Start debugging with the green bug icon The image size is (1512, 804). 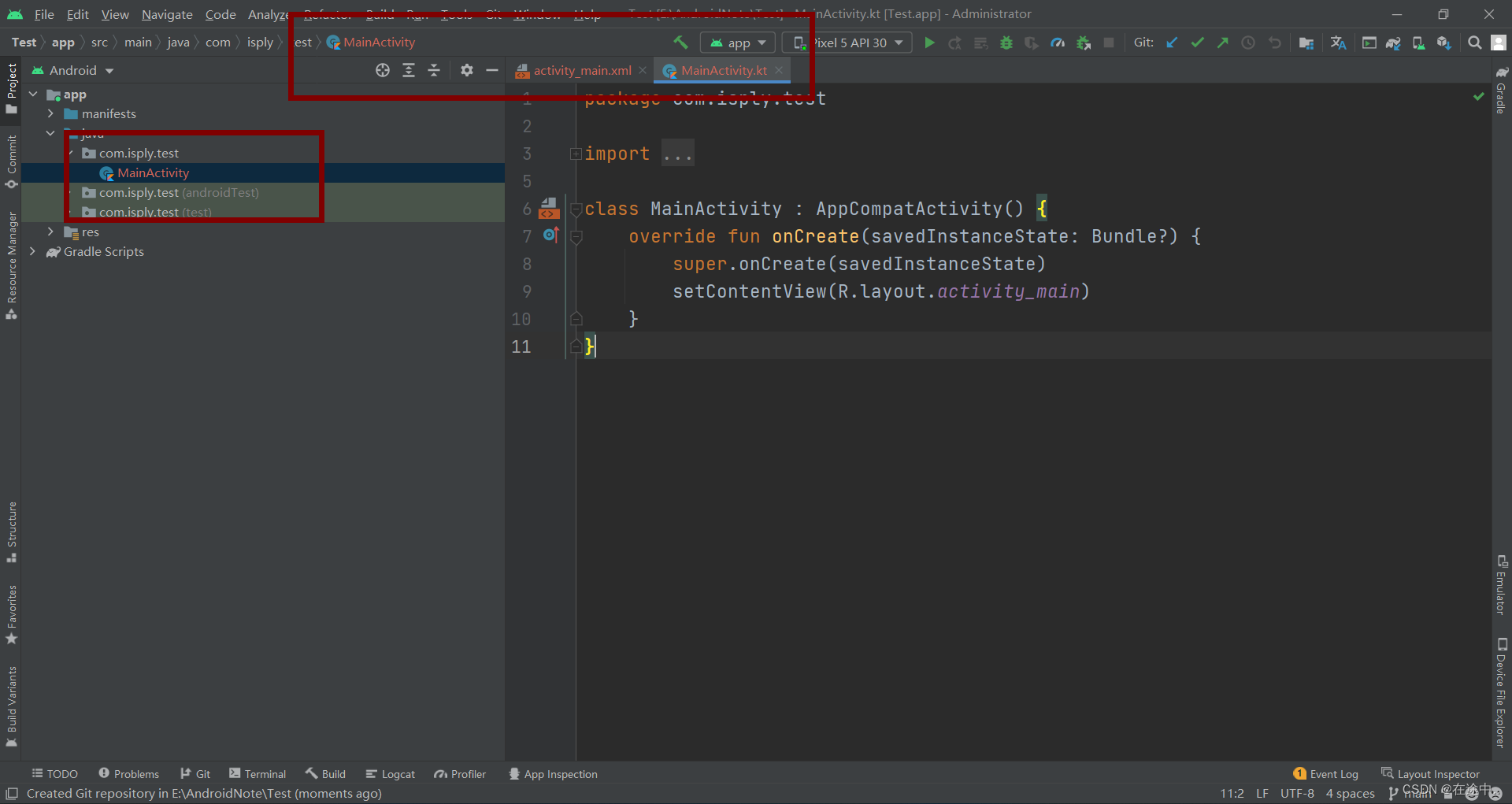click(x=1006, y=43)
